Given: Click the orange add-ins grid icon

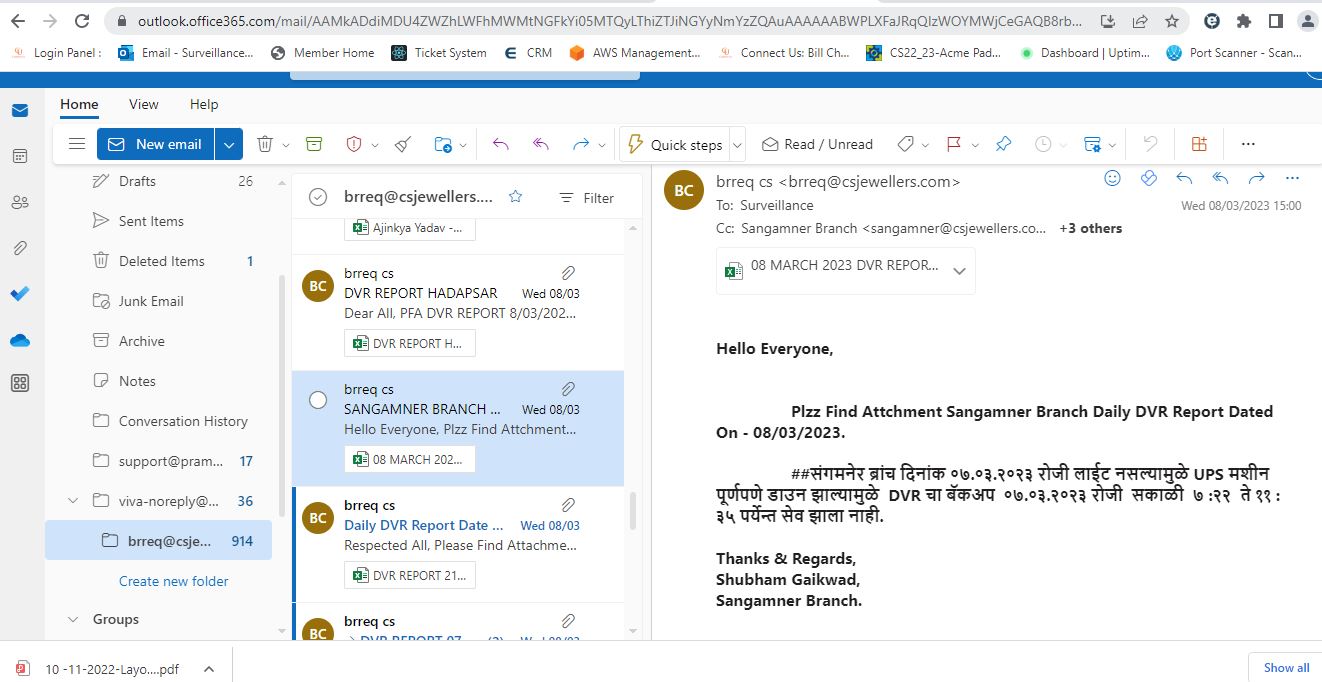Looking at the screenshot, I should point(1199,144).
